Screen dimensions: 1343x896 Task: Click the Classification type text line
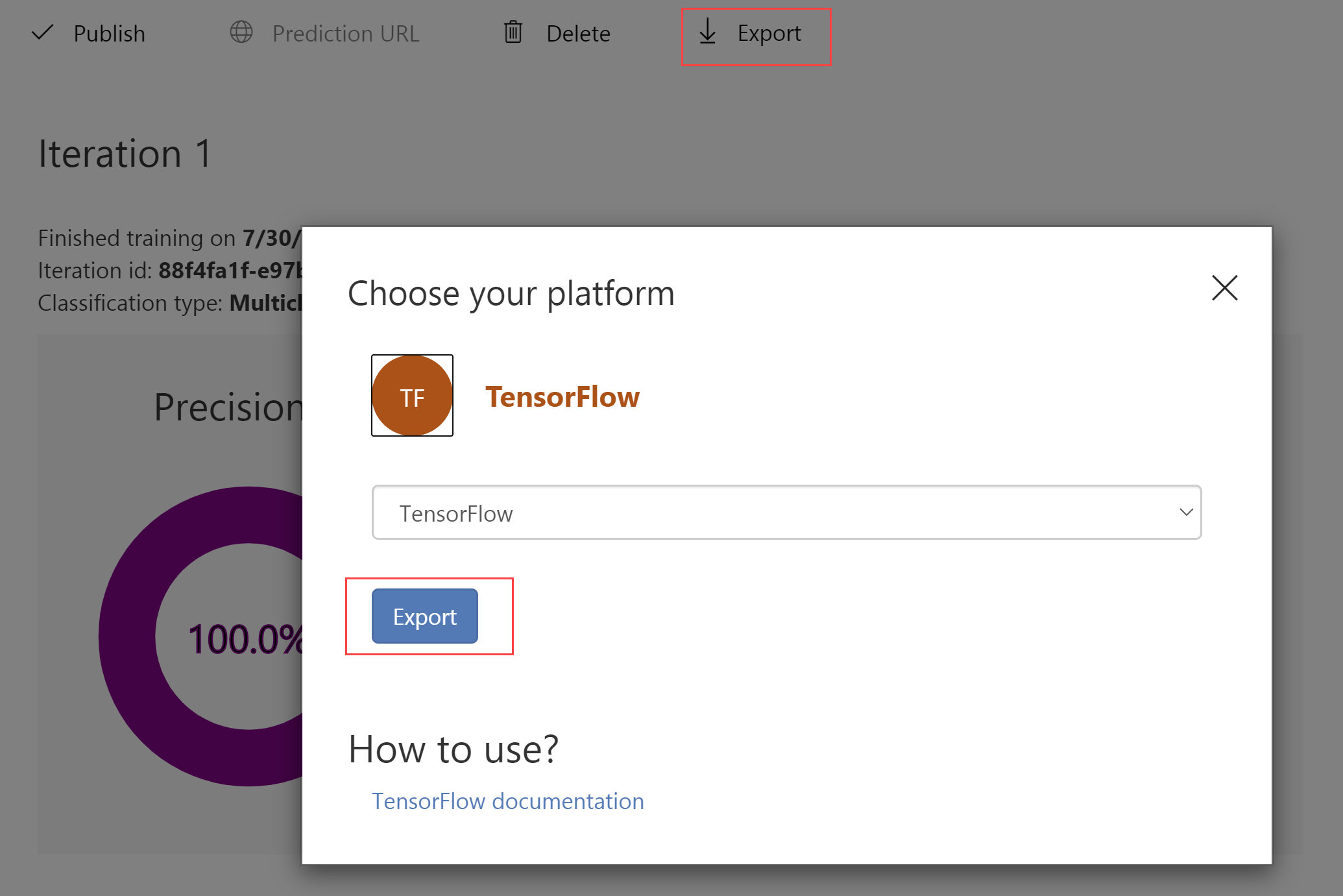(170, 303)
